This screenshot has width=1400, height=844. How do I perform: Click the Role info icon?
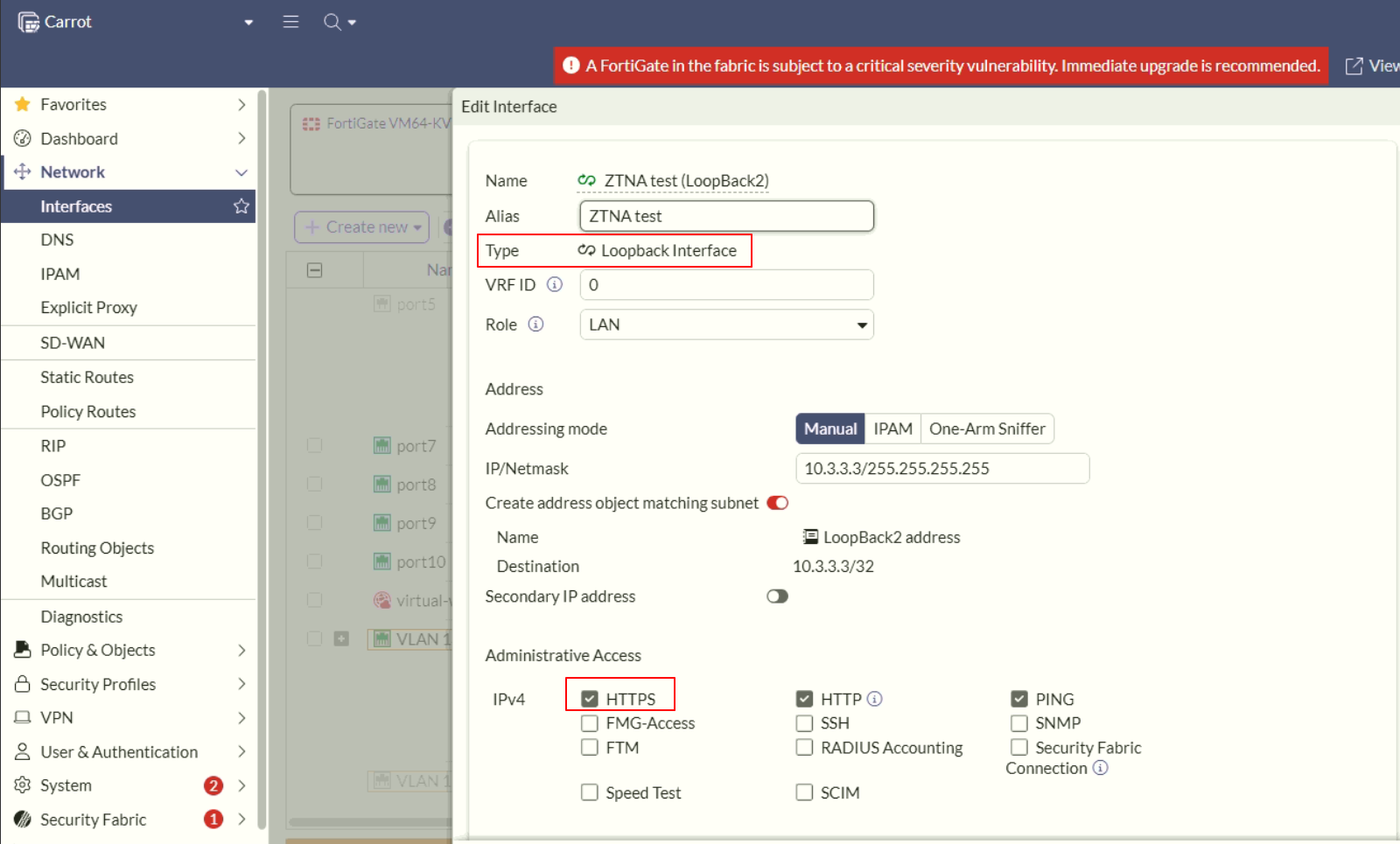click(x=536, y=324)
